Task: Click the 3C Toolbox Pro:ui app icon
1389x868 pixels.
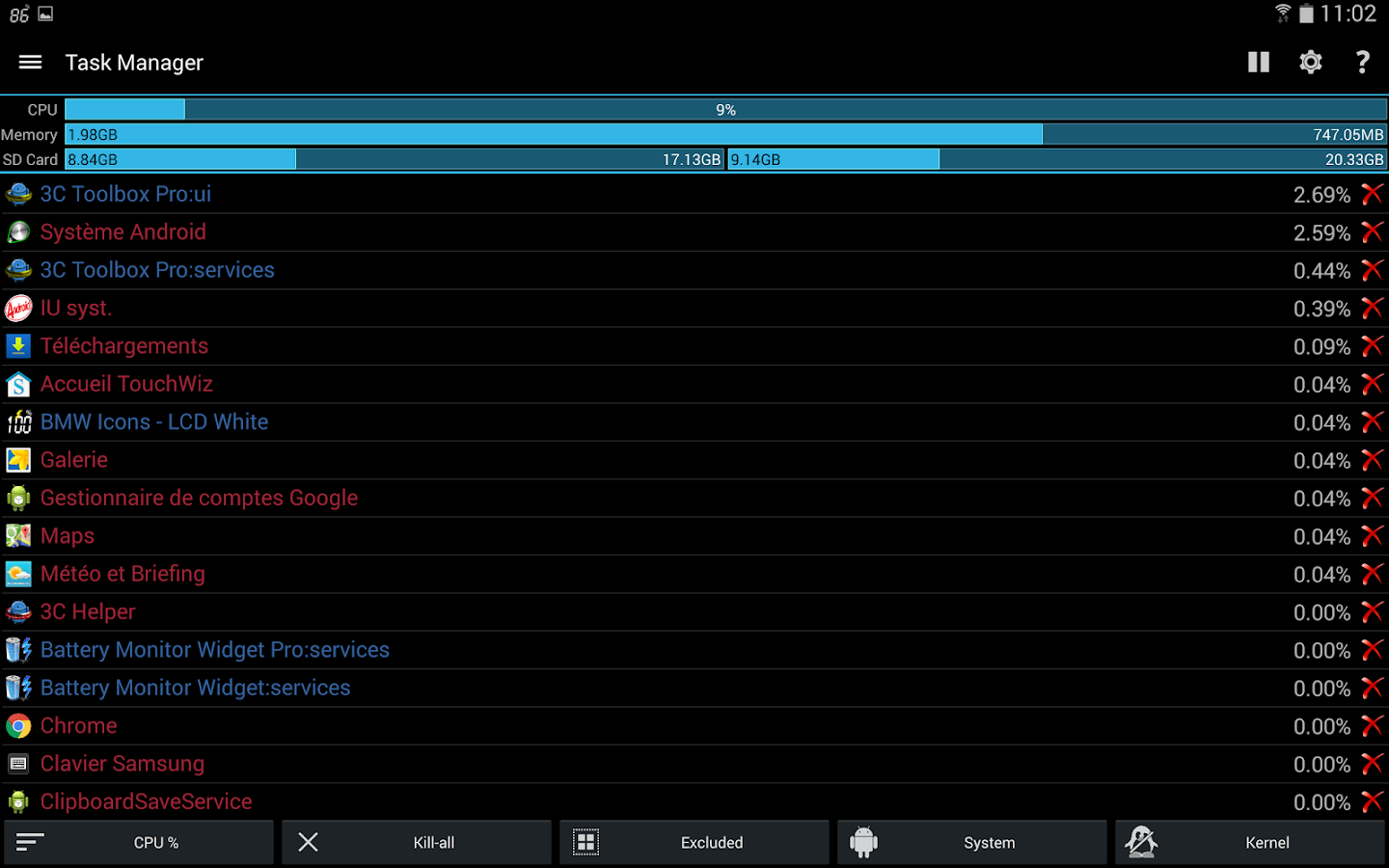Action: (x=18, y=193)
